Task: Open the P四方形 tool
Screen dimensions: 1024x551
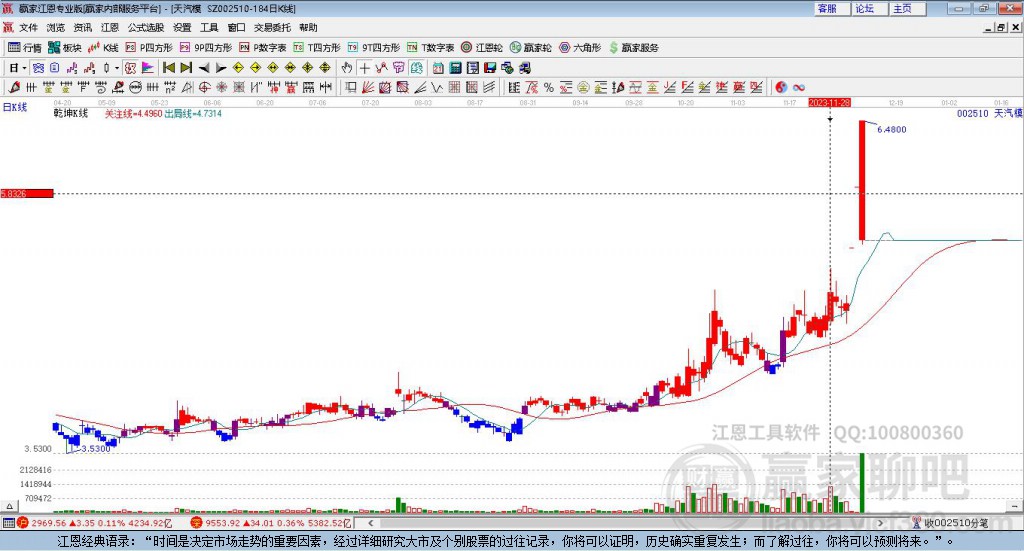Action: point(149,48)
